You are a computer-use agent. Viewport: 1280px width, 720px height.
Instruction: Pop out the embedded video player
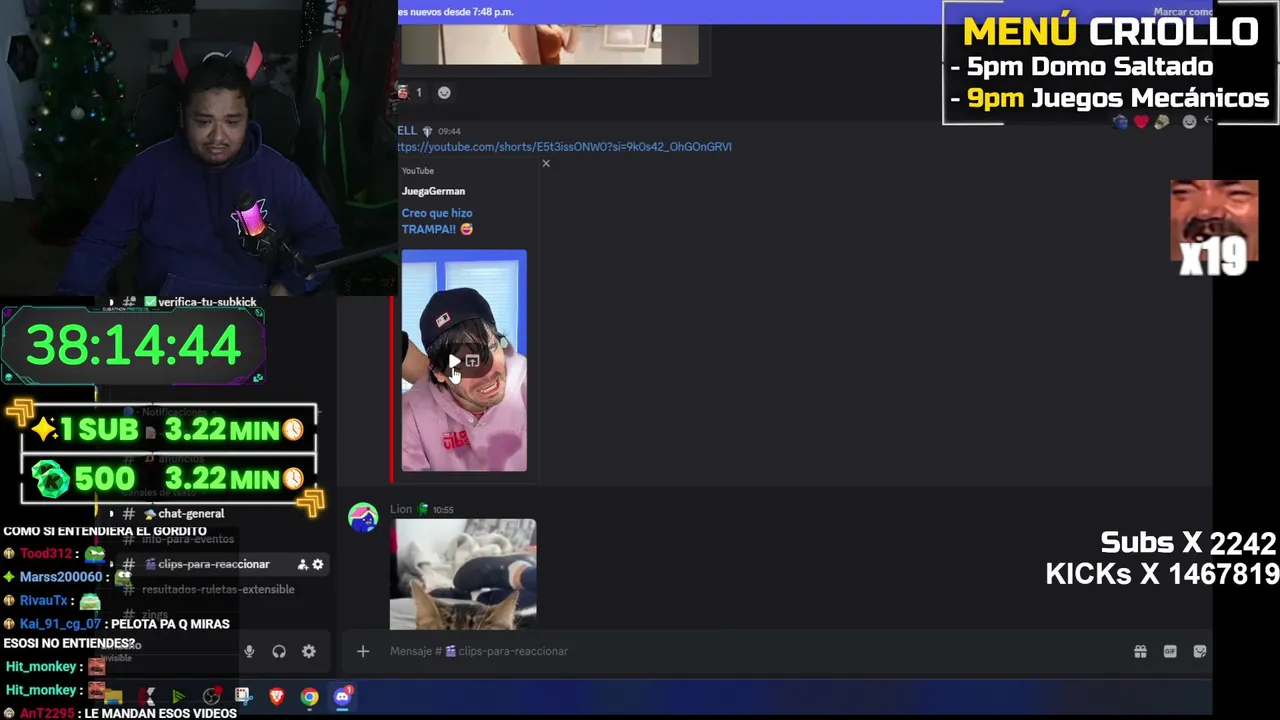[473, 361]
